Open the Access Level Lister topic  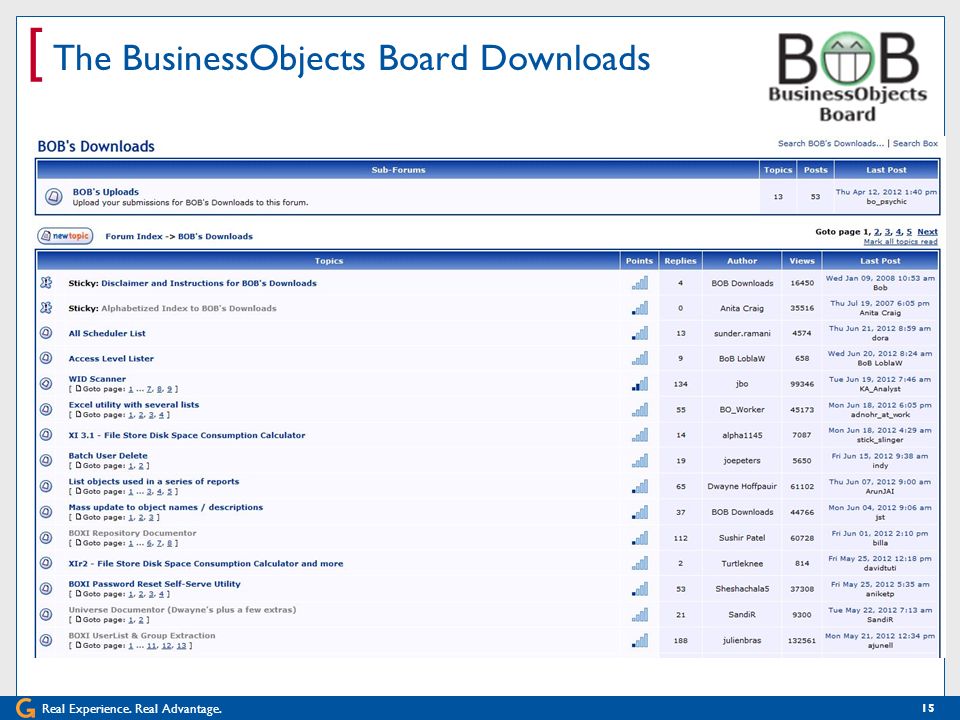coord(111,359)
